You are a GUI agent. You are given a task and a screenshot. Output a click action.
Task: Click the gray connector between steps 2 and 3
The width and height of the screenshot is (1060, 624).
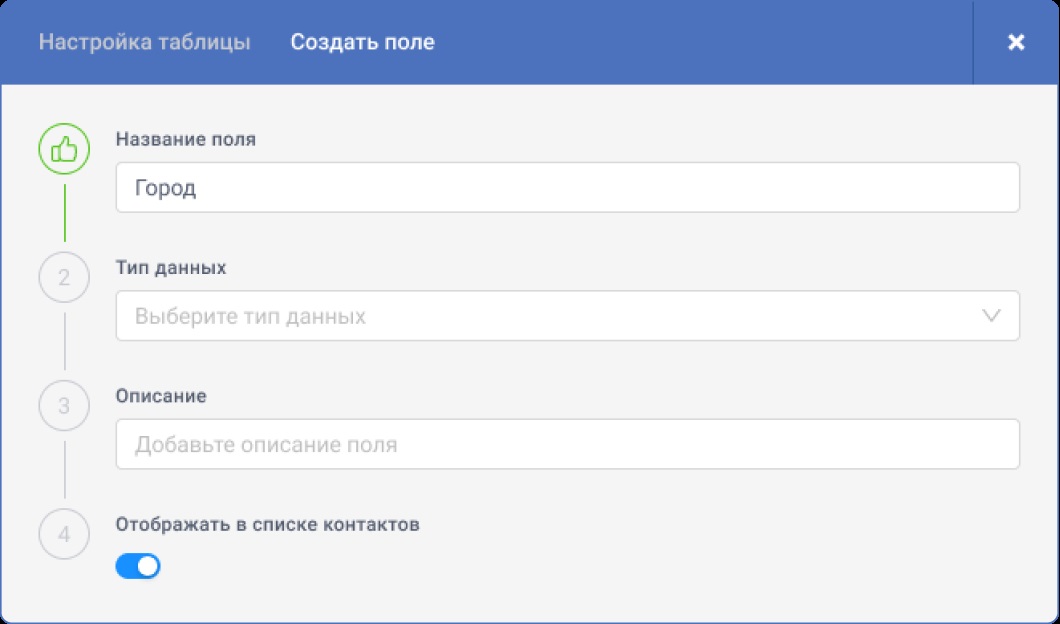point(65,341)
